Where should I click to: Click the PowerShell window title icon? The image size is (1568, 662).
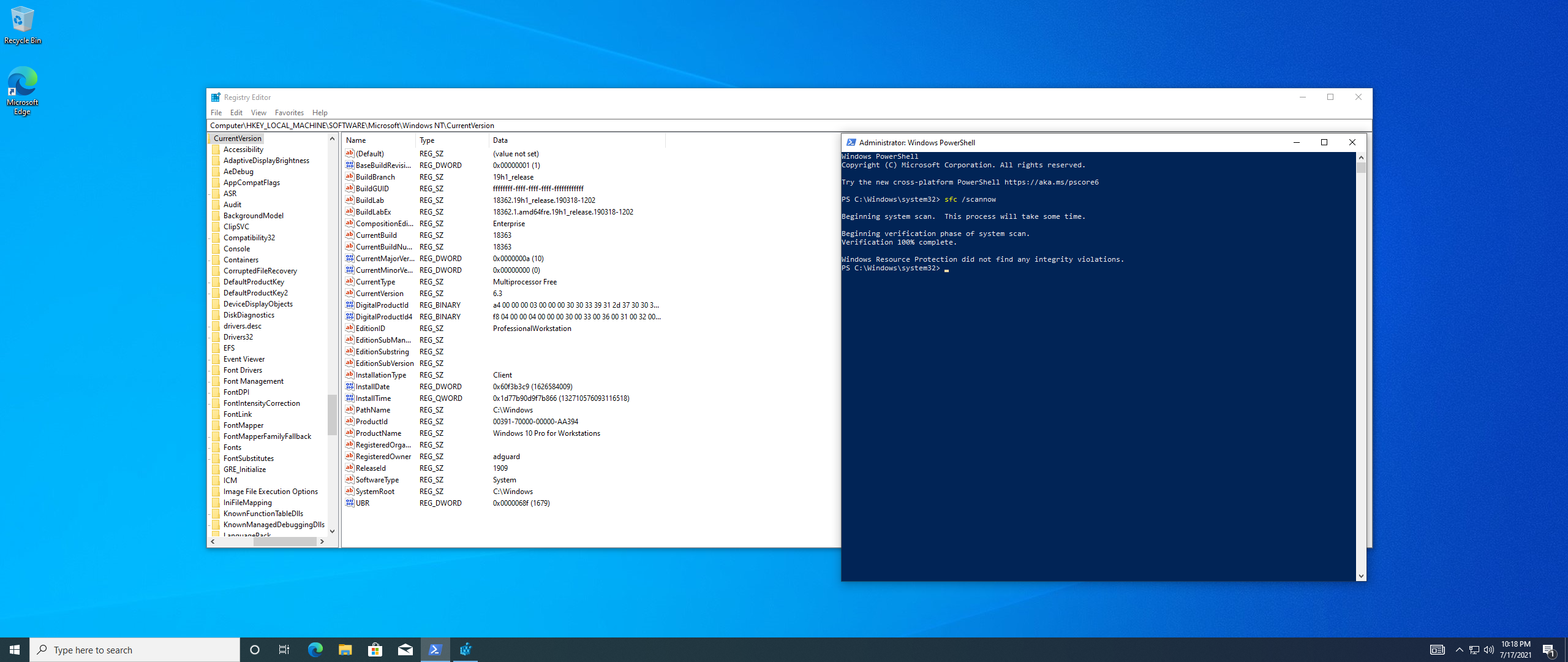click(x=851, y=142)
